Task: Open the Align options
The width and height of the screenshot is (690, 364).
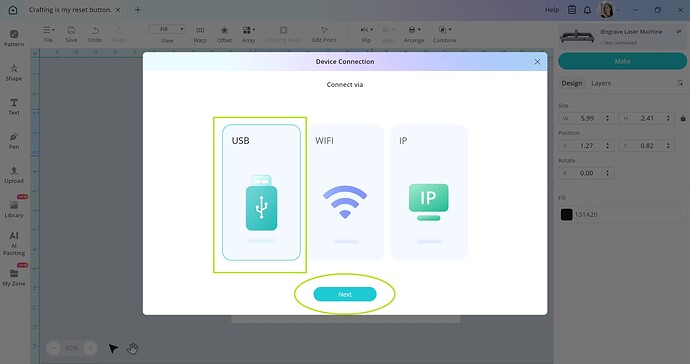Action: click(388, 34)
